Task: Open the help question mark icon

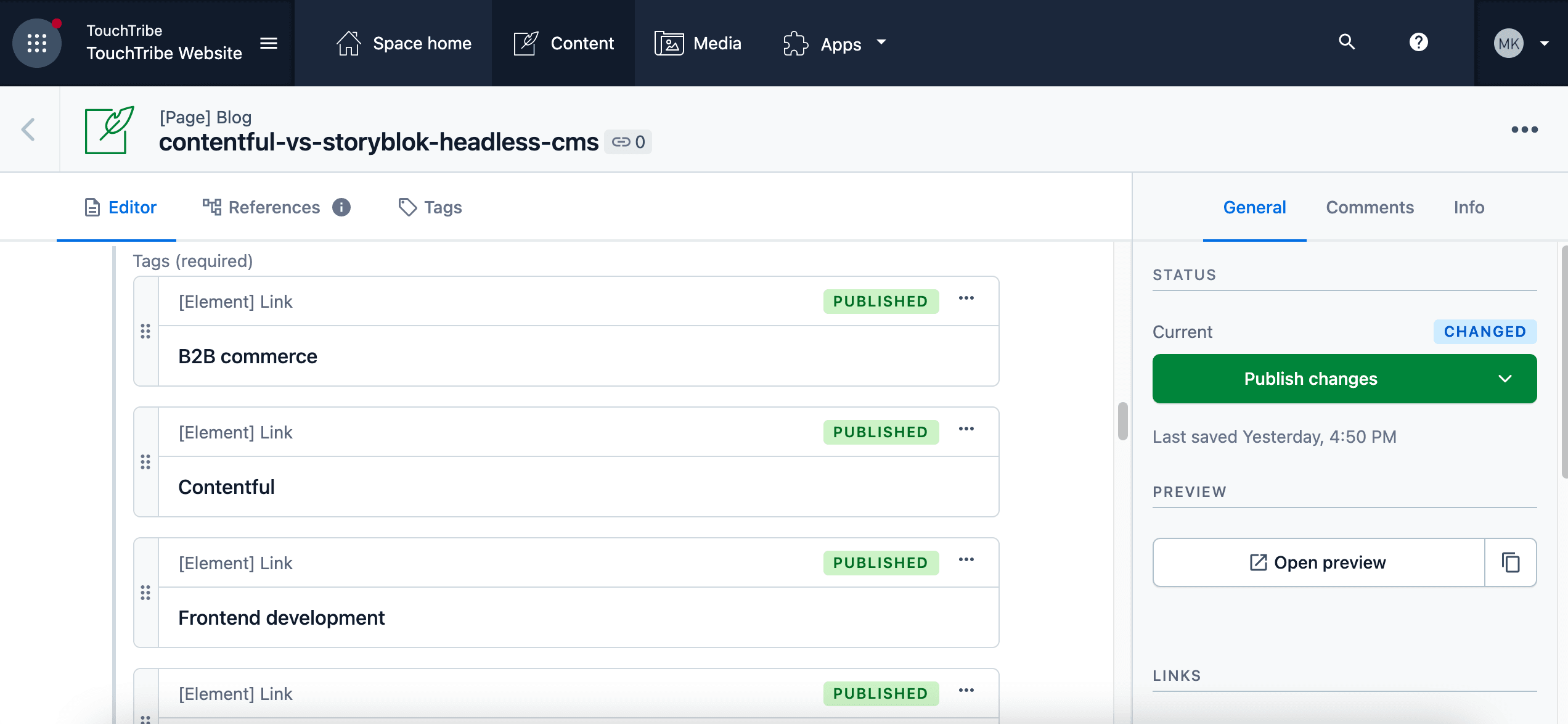Action: [x=1419, y=42]
